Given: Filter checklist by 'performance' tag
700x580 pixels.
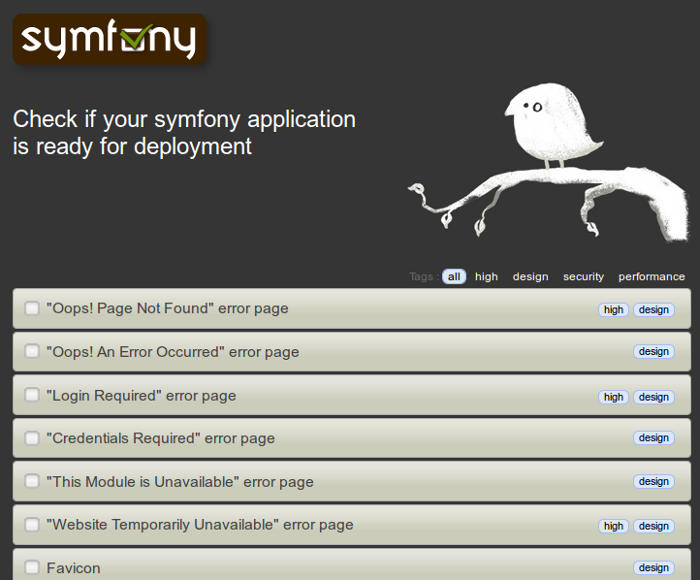Looking at the screenshot, I should pos(651,276).
